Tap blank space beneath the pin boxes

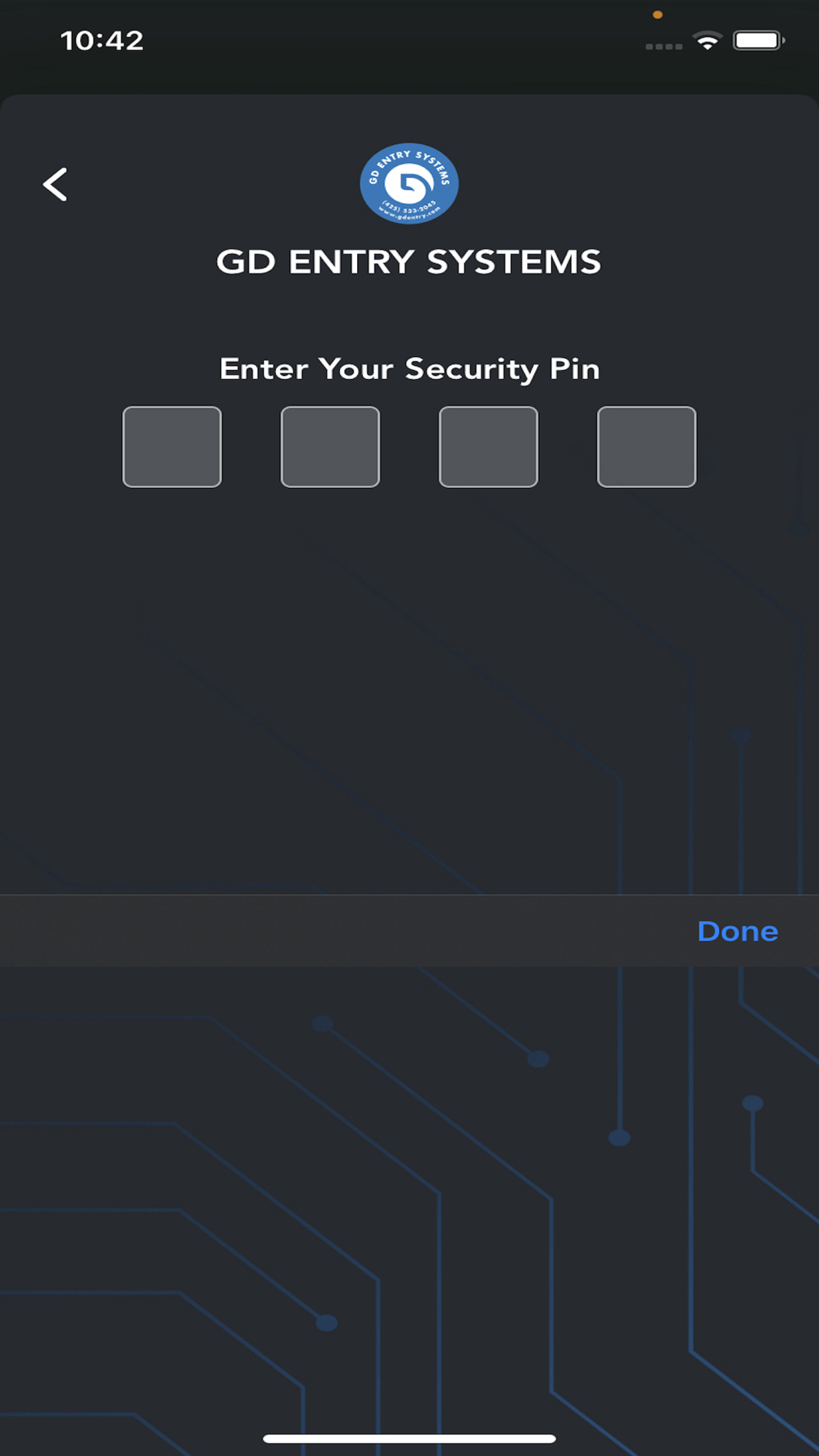409,688
